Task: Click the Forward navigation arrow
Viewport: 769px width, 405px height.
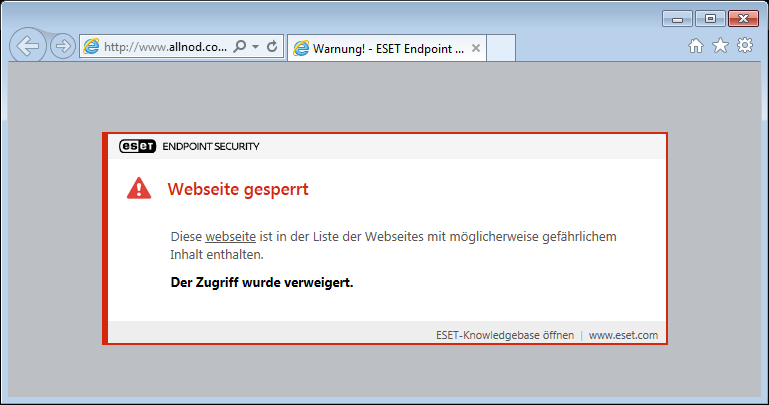Action: pos(63,47)
